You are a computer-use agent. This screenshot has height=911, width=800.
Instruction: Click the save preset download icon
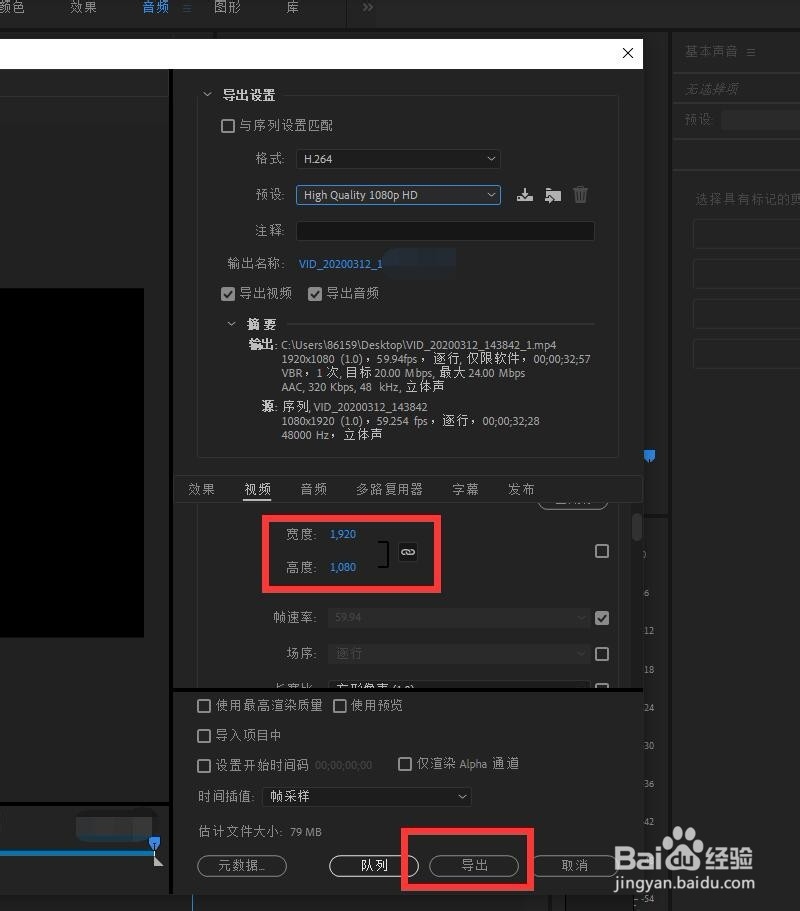[525, 195]
